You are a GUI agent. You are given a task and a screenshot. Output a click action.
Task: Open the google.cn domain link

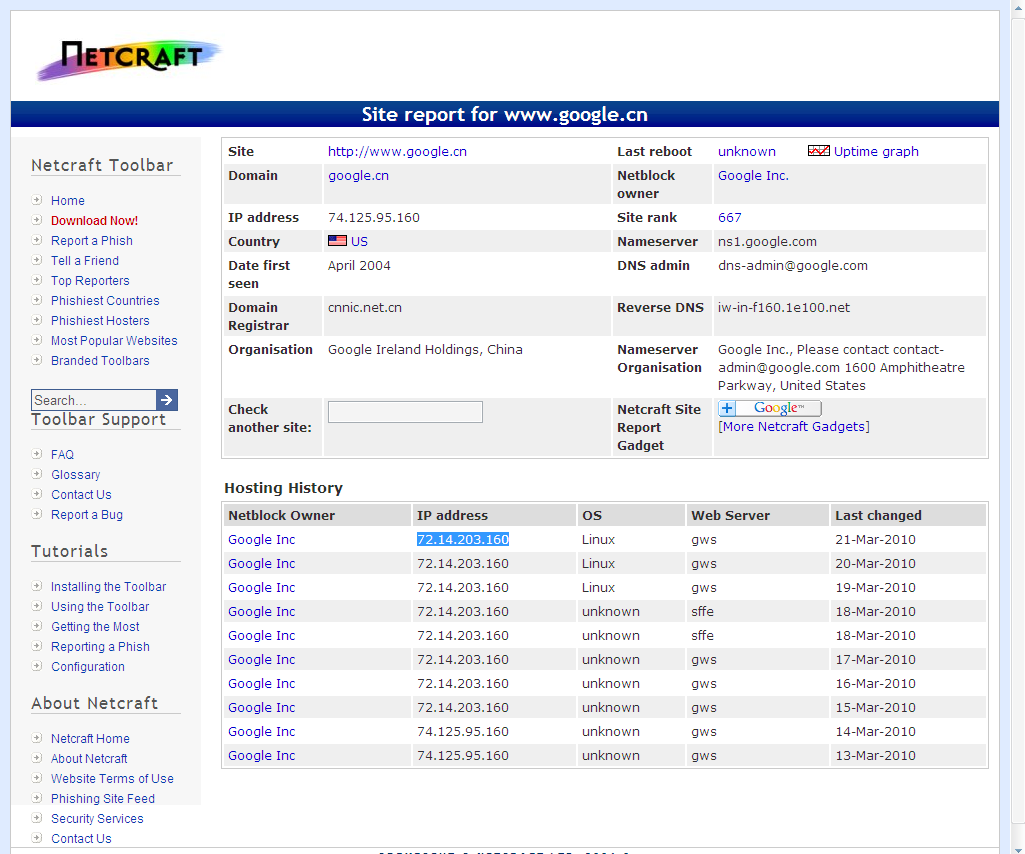tap(358, 176)
